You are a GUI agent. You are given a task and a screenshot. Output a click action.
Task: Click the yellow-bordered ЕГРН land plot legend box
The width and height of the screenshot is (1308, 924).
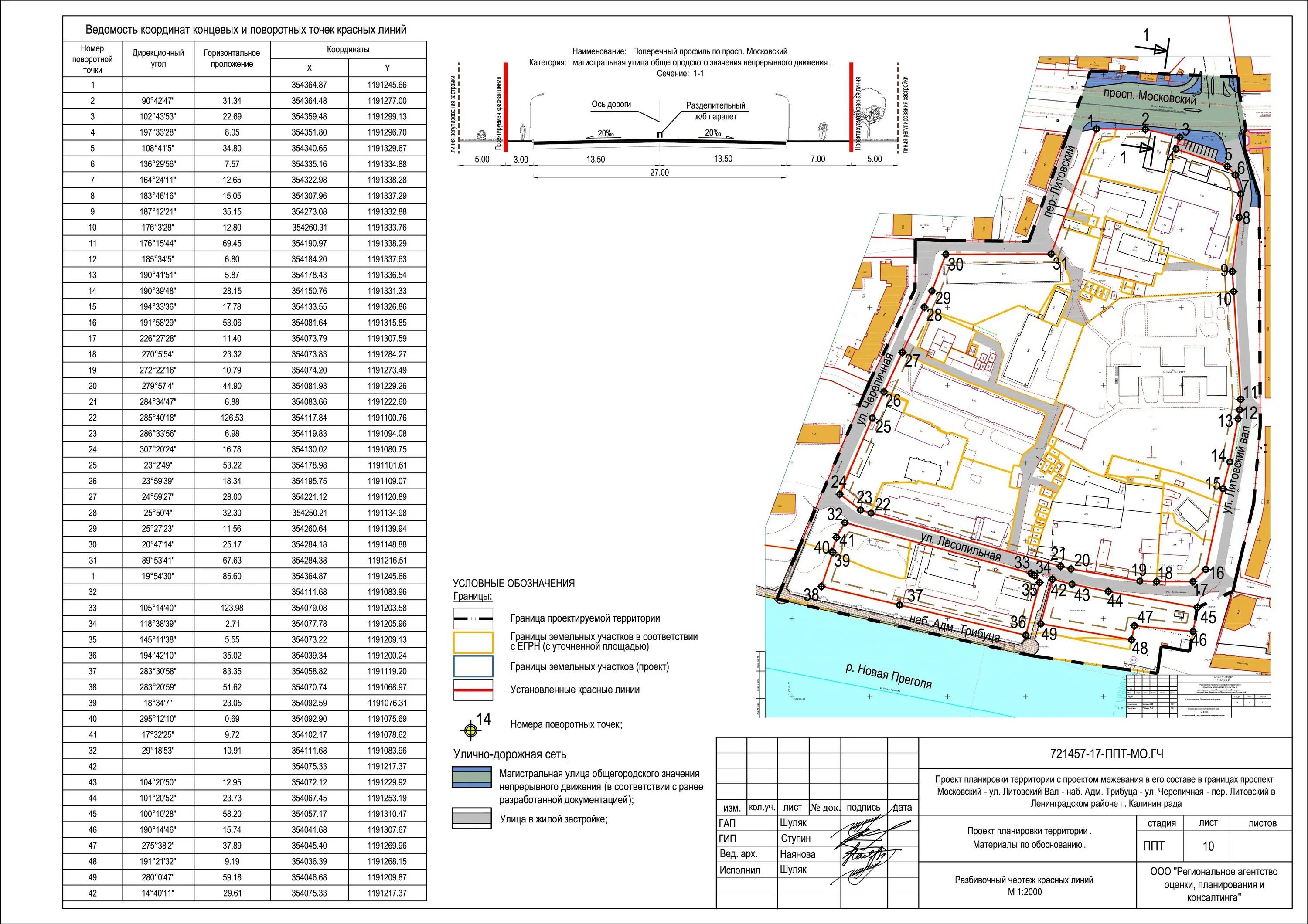[473, 642]
